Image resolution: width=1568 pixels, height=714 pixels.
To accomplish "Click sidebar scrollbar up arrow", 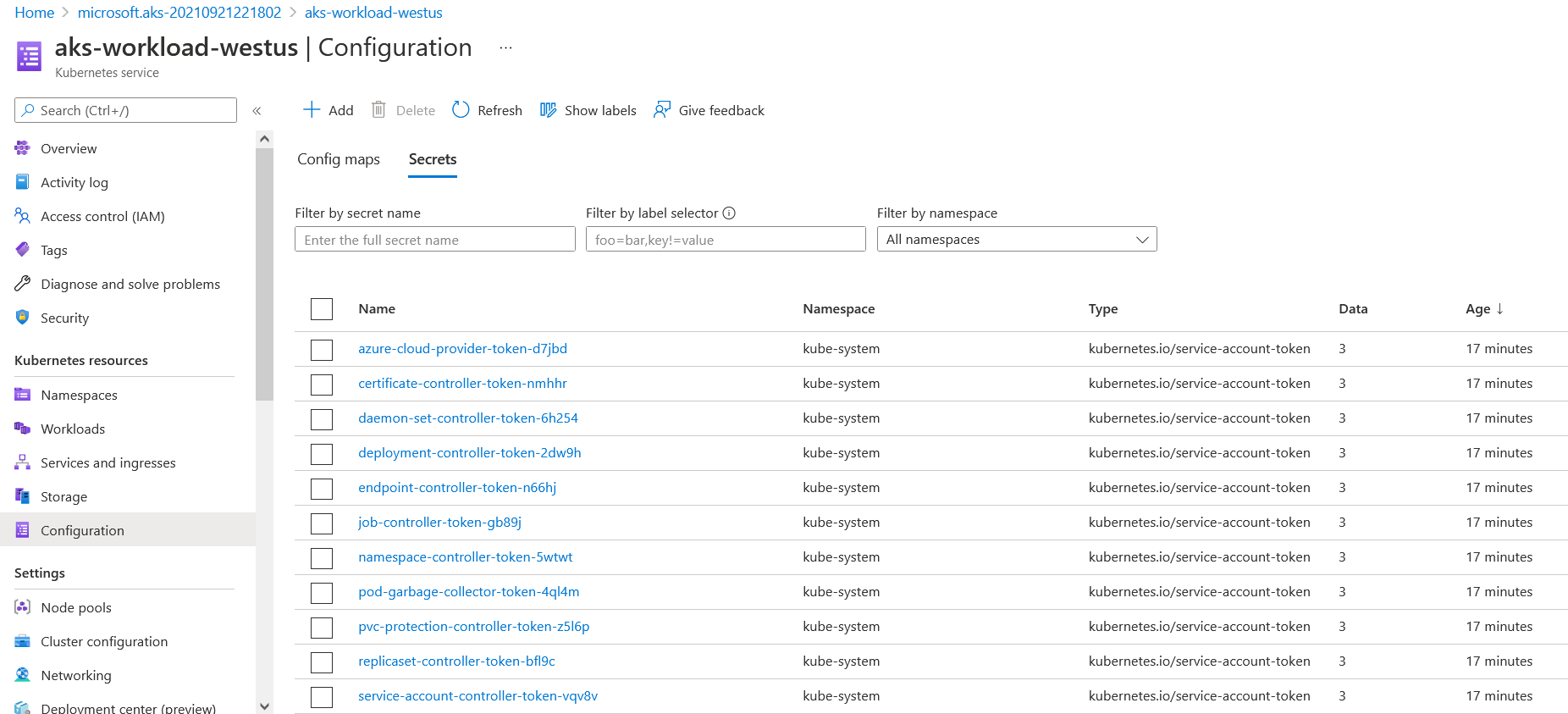I will click(264, 139).
